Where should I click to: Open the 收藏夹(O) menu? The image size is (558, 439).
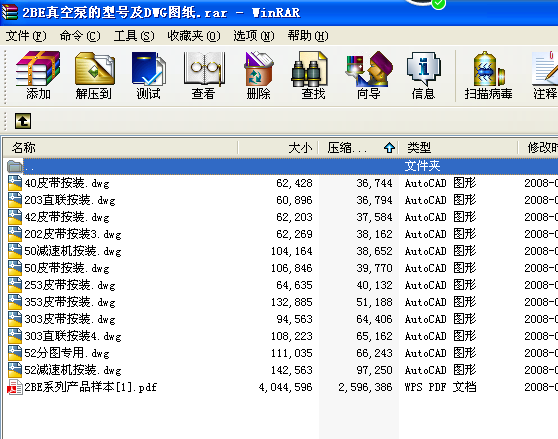[194, 36]
